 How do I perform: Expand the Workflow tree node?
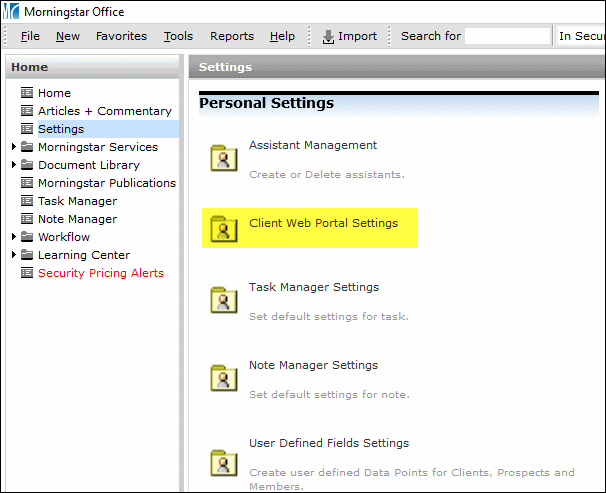point(14,237)
